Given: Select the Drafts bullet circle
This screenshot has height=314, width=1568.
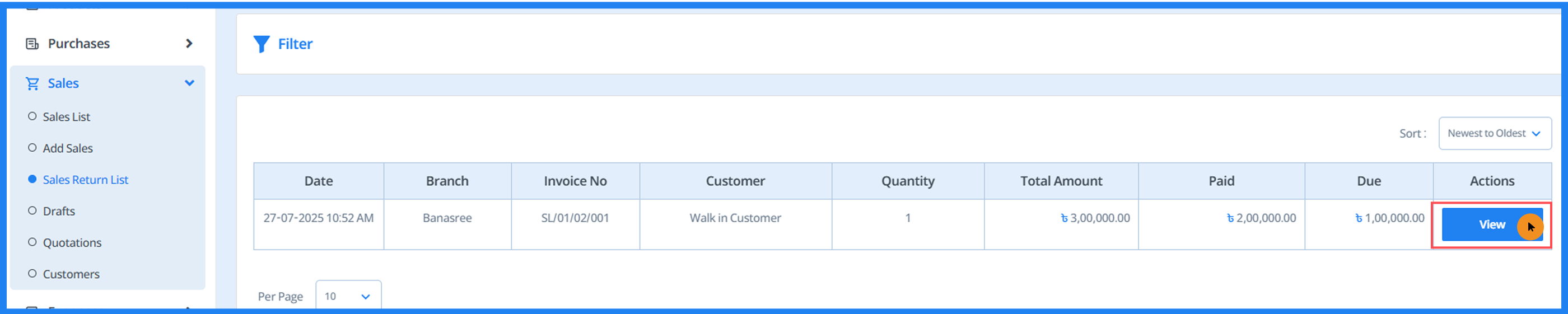Looking at the screenshot, I should click(x=32, y=210).
